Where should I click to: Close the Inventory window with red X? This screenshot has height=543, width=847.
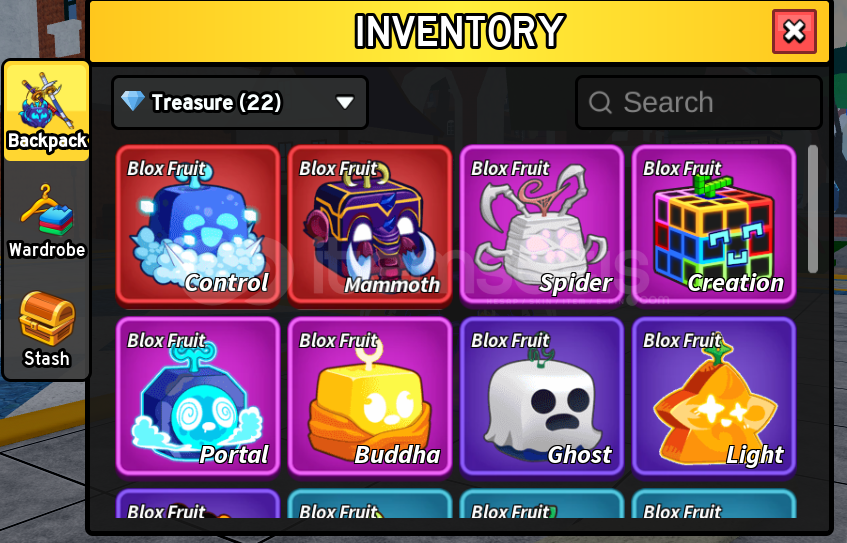pos(794,31)
